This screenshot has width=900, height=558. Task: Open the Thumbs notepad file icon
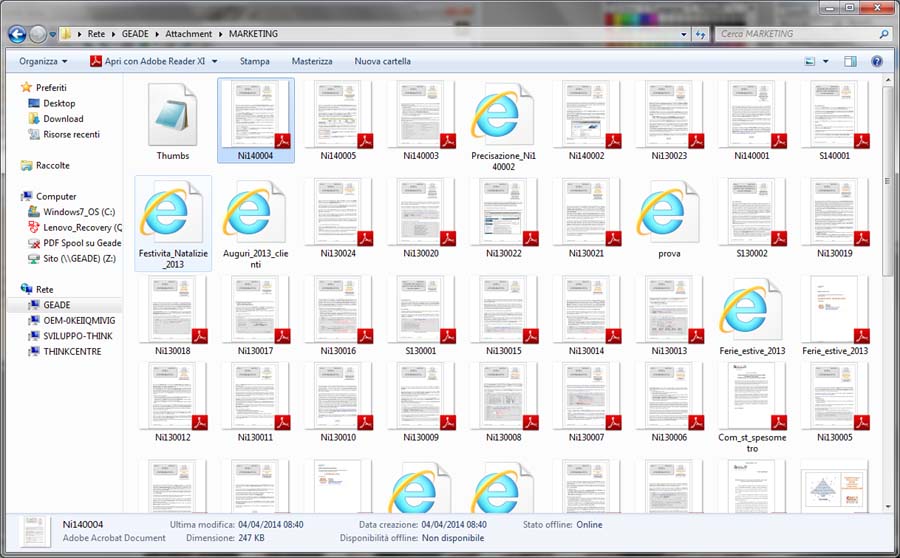point(173,115)
